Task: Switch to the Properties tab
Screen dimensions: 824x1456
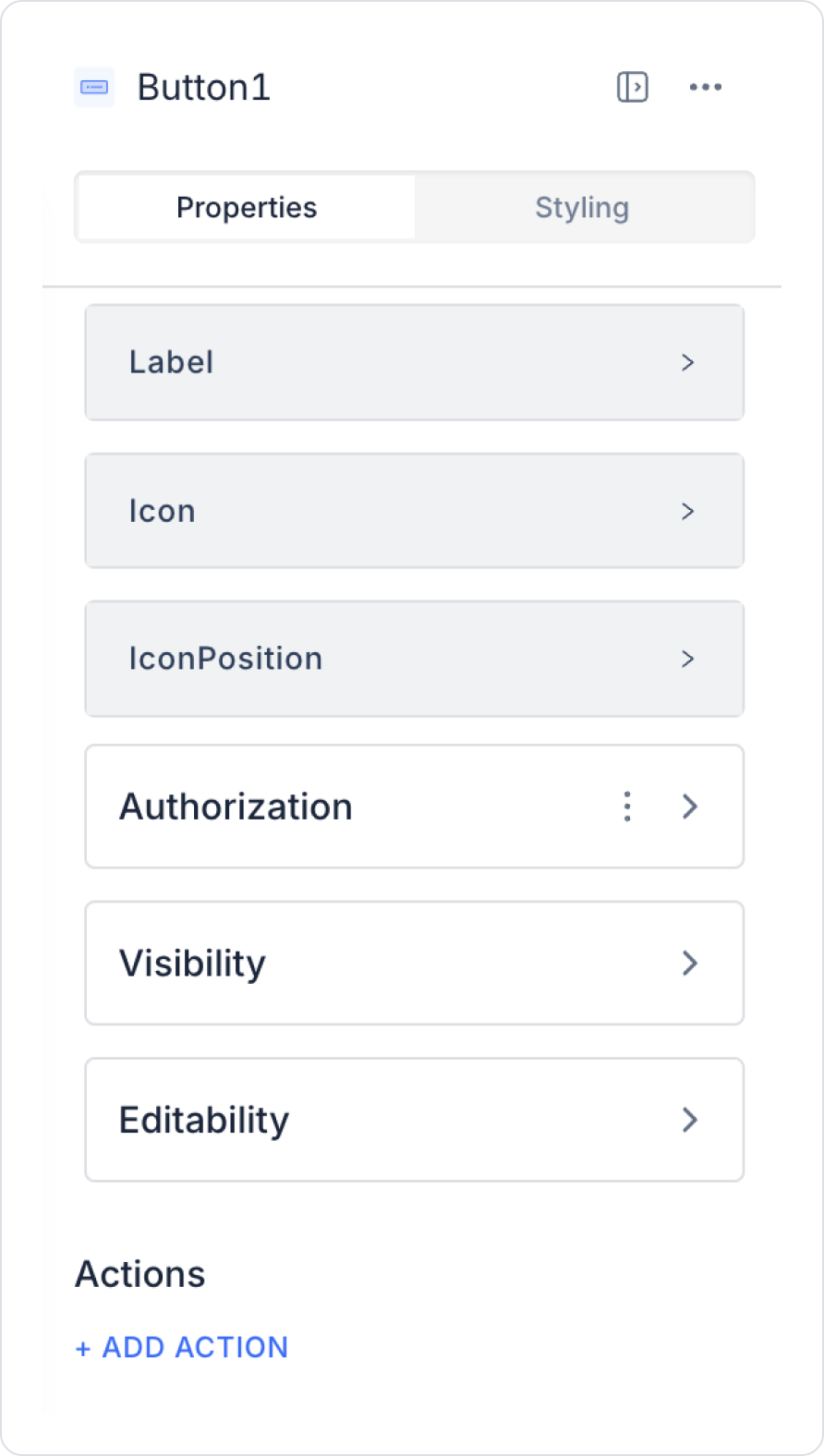Action: tap(247, 208)
